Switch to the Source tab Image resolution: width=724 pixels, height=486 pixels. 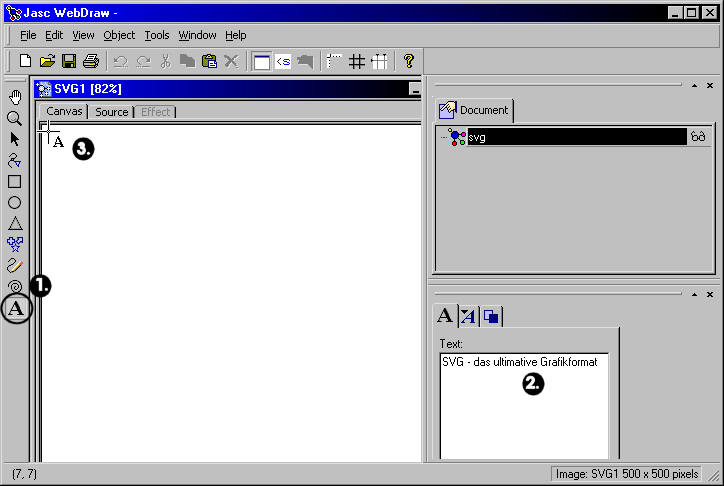coord(111,112)
